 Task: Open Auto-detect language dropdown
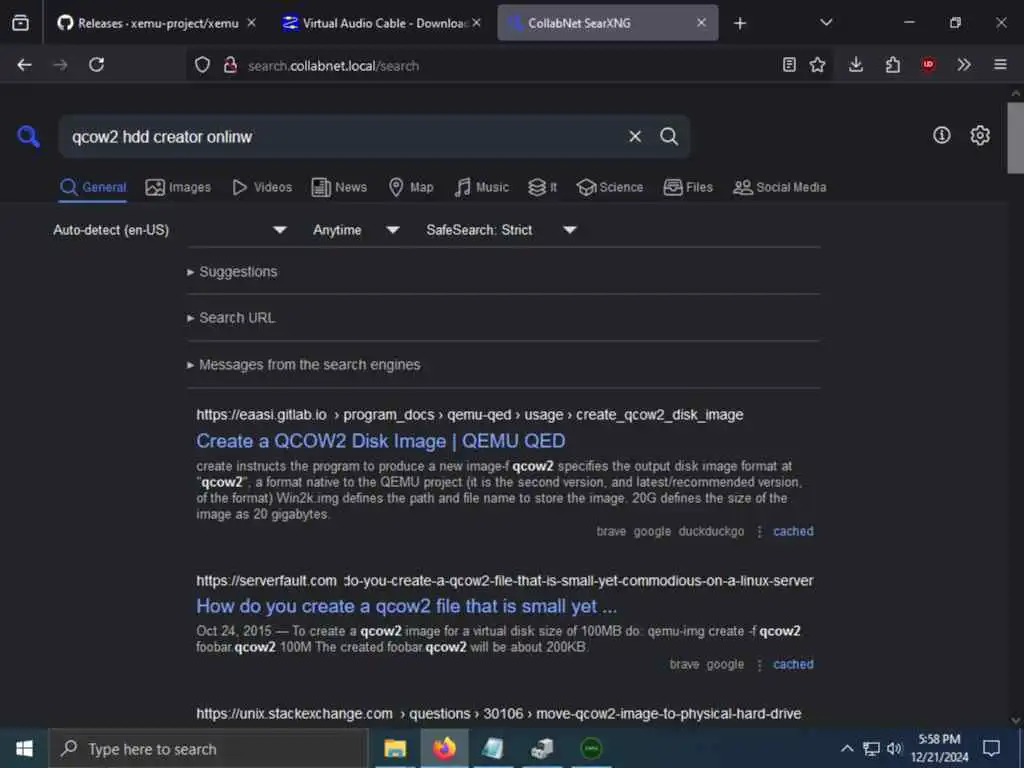click(x=170, y=230)
